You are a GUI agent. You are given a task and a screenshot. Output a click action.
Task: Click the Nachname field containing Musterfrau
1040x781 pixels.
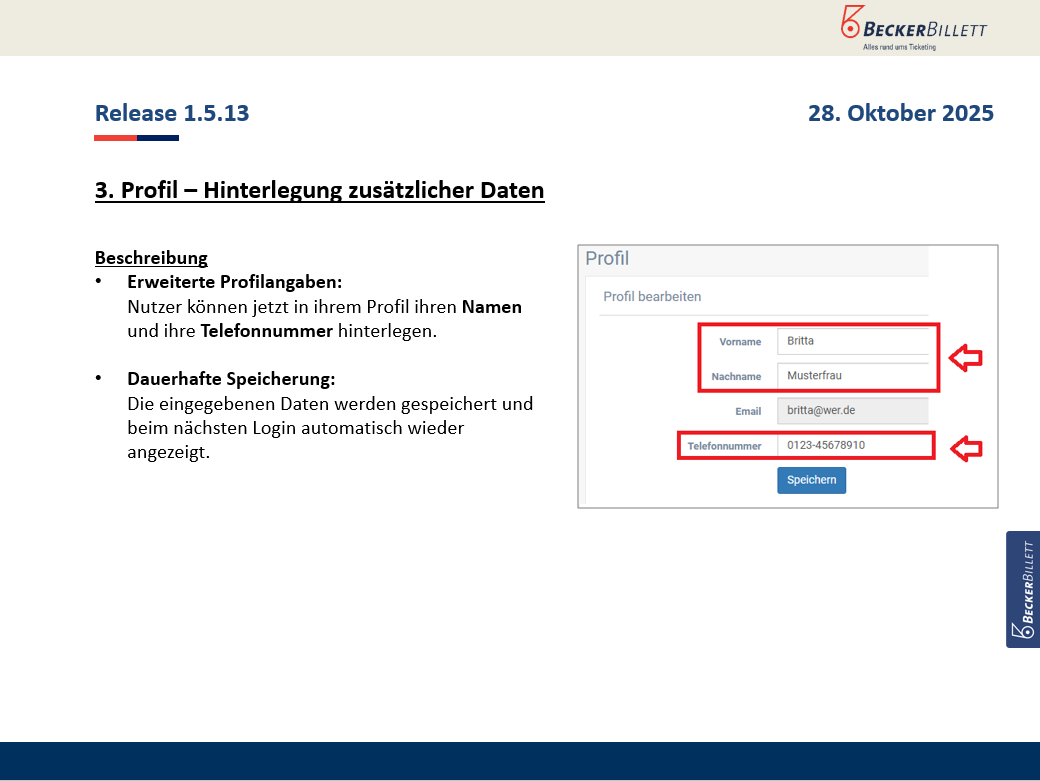point(856,376)
